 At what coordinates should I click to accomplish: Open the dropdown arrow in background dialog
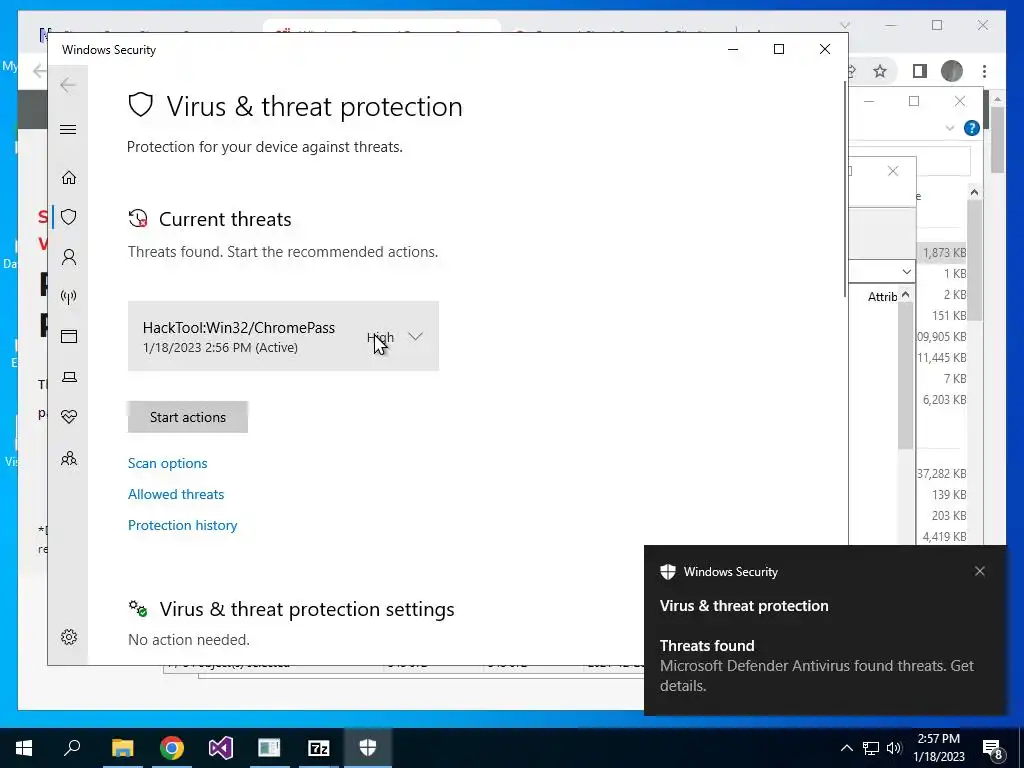pos(906,272)
